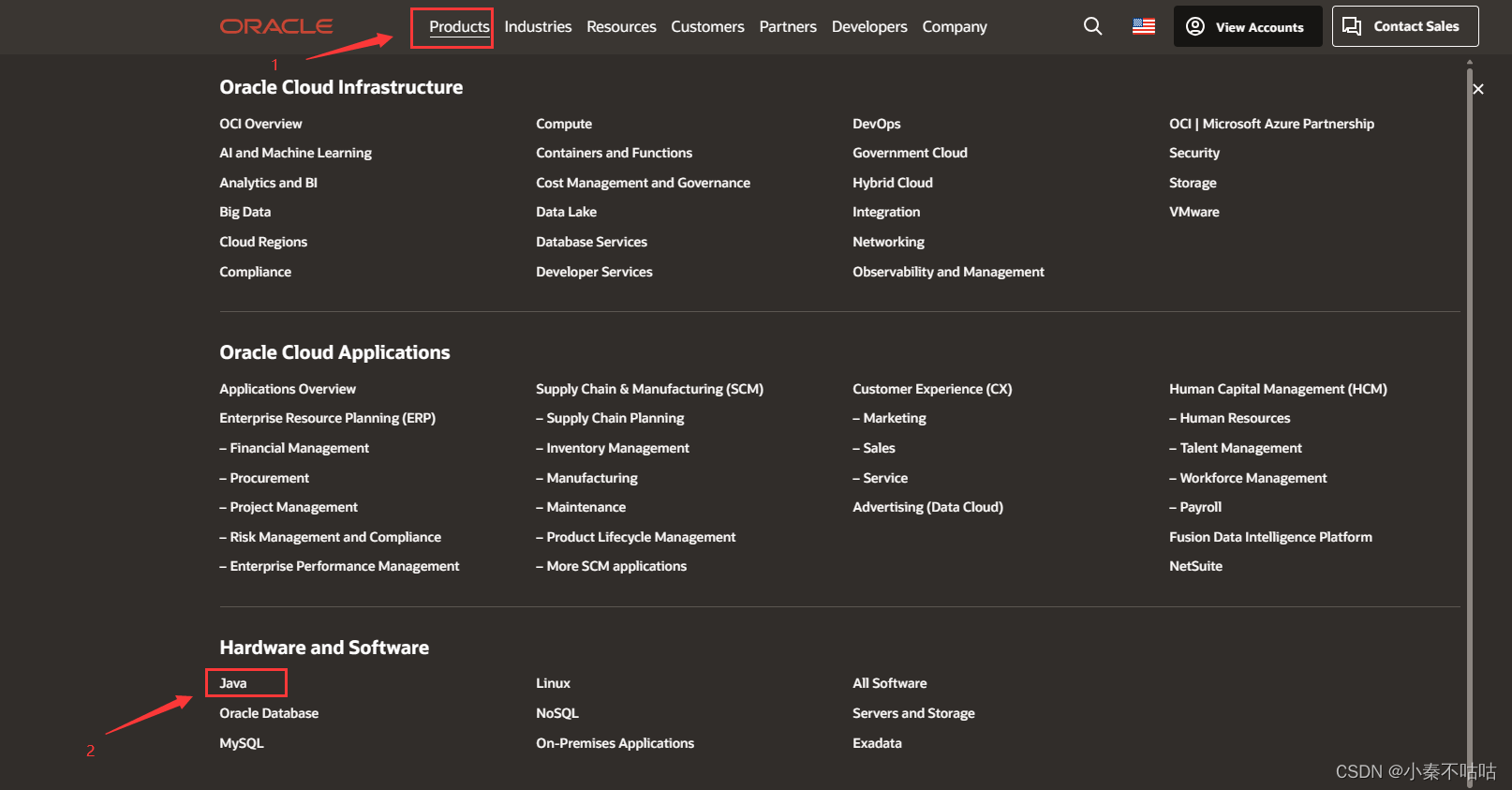Open the Storage link
Screen dimensions: 1512x790
[1193, 183]
